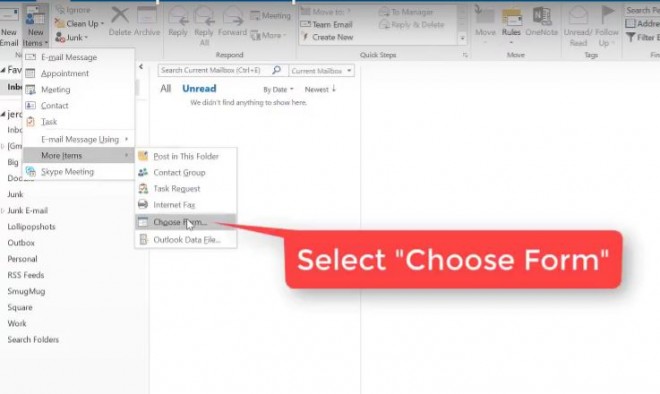Open the Outbox folder
This screenshot has height=394, width=660.
click(x=21, y=243)
